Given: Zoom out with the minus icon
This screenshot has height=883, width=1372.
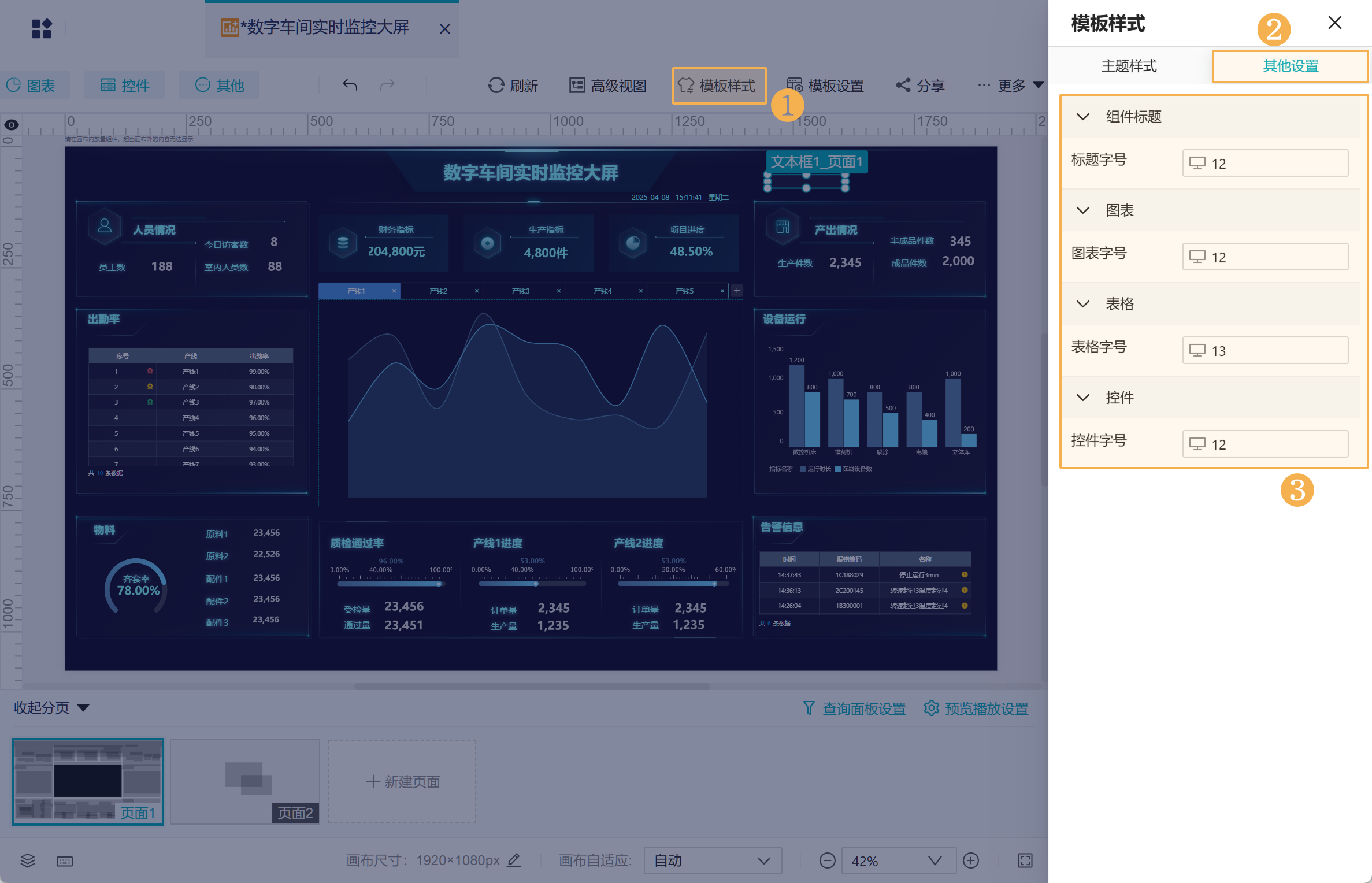Looking at the screenshot, I should tap(827, 861).
